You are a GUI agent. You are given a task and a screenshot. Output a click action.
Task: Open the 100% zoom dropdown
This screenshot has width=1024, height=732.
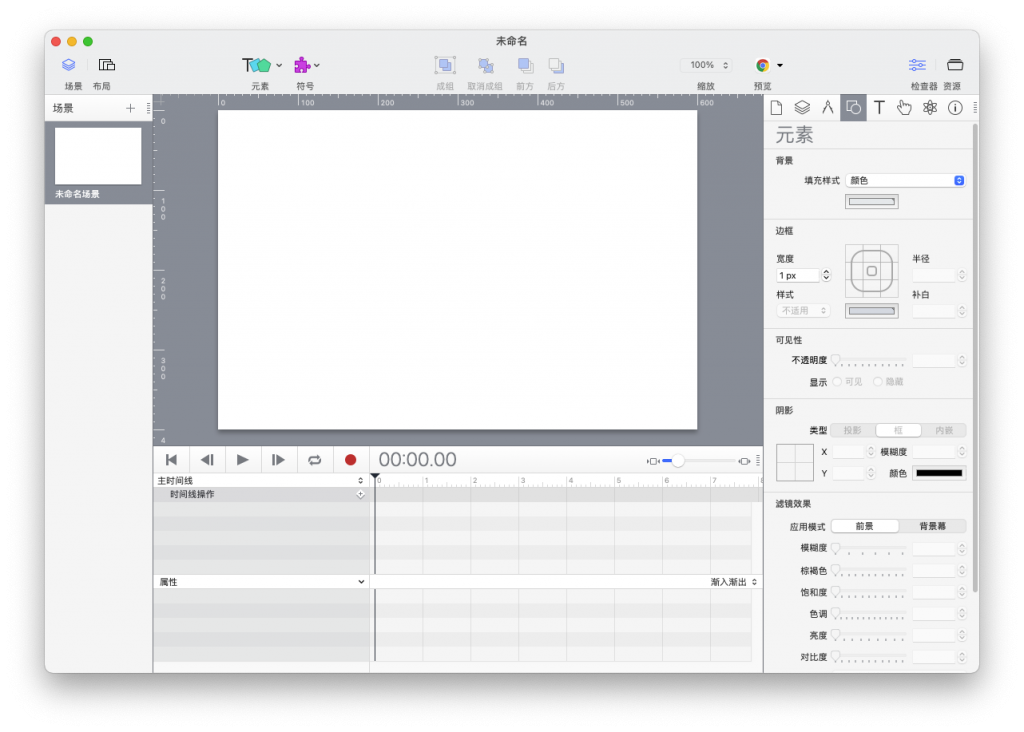(x=708, y=65)
